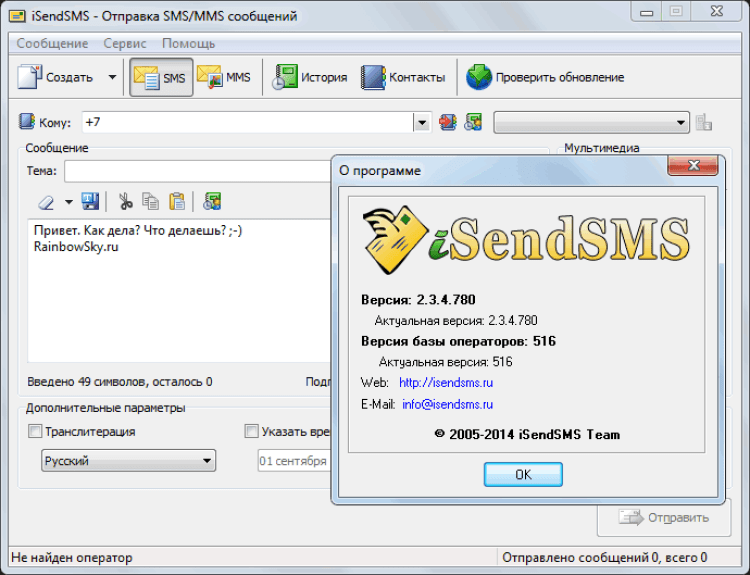Image resolution: width=750 pixels, height=575 pixels.
Task: Click Введено 49 символов counter text
Action: 120,382
